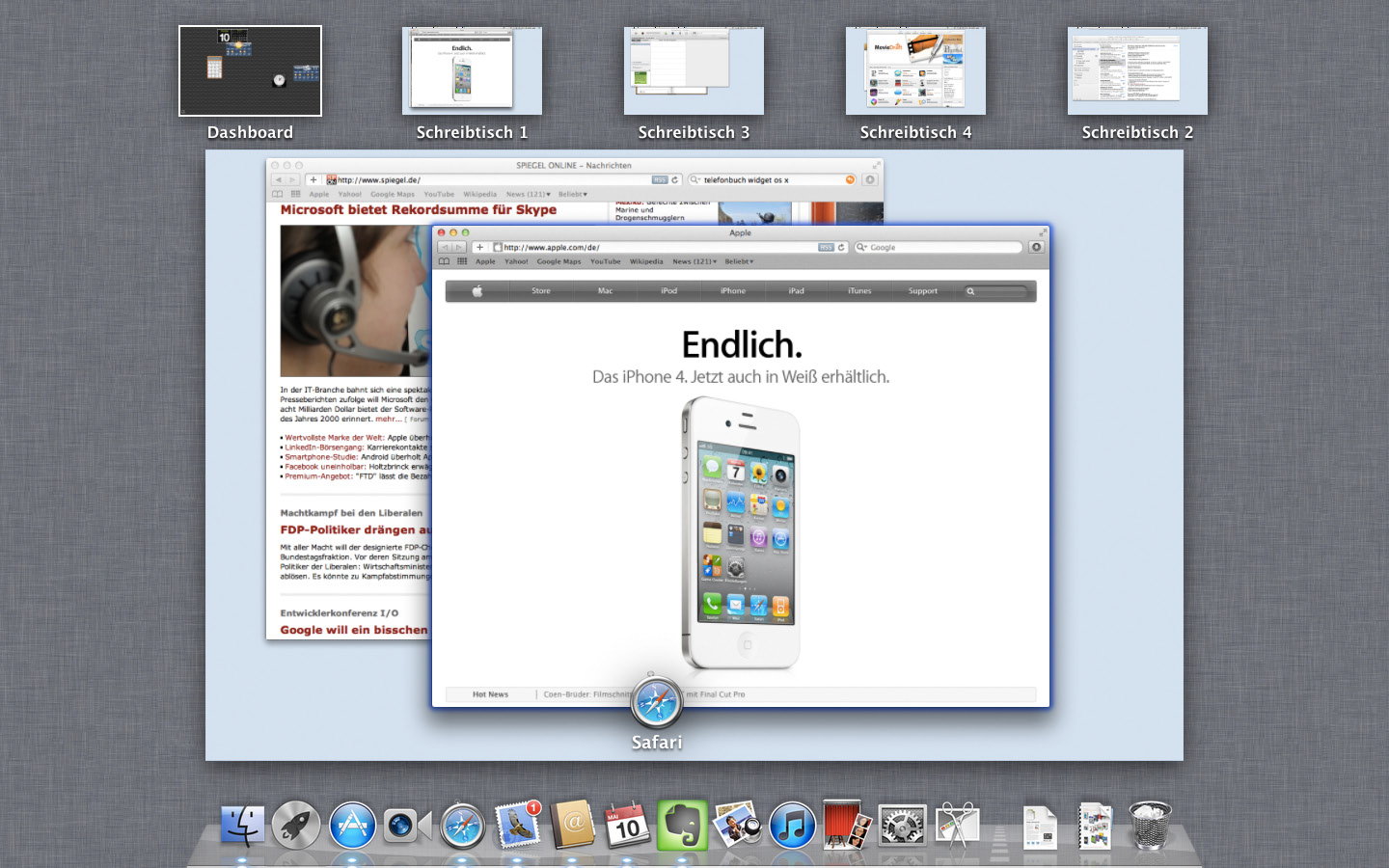Click telefonbuch widget search field in SPIEGEL window

[773, 180]
